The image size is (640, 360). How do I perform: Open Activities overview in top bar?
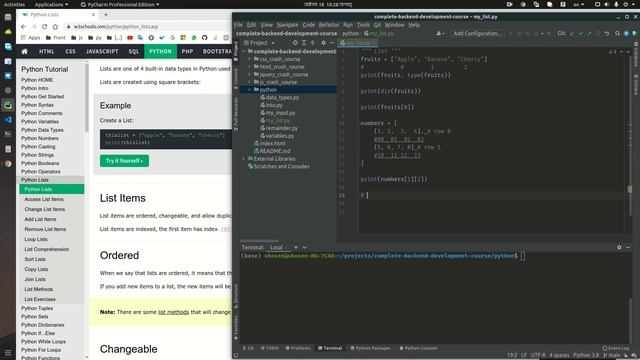[14, 4]
